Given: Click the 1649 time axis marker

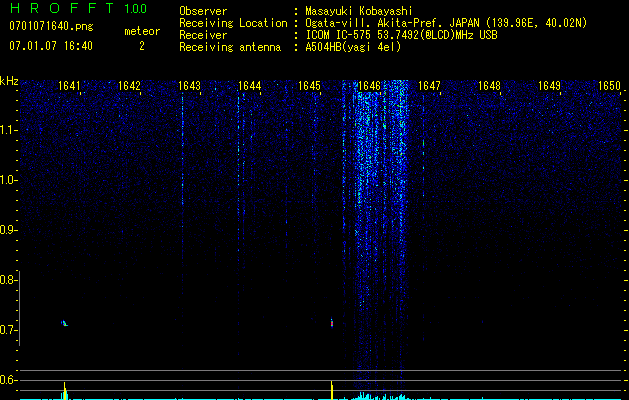Looking at the screenshot, I should click(x=549, y=86).
